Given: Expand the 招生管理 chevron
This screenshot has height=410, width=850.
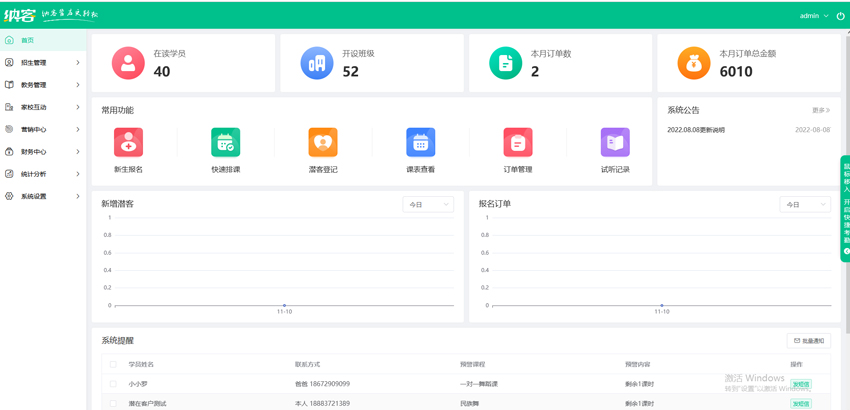Looking at the screenshot, I should tap(78, 62).
